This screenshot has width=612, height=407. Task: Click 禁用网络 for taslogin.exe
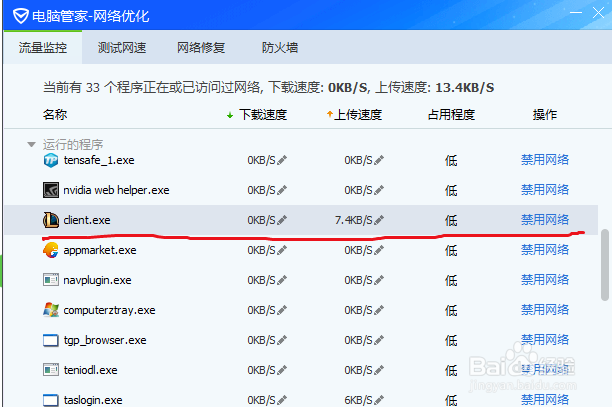coord(545,400)
